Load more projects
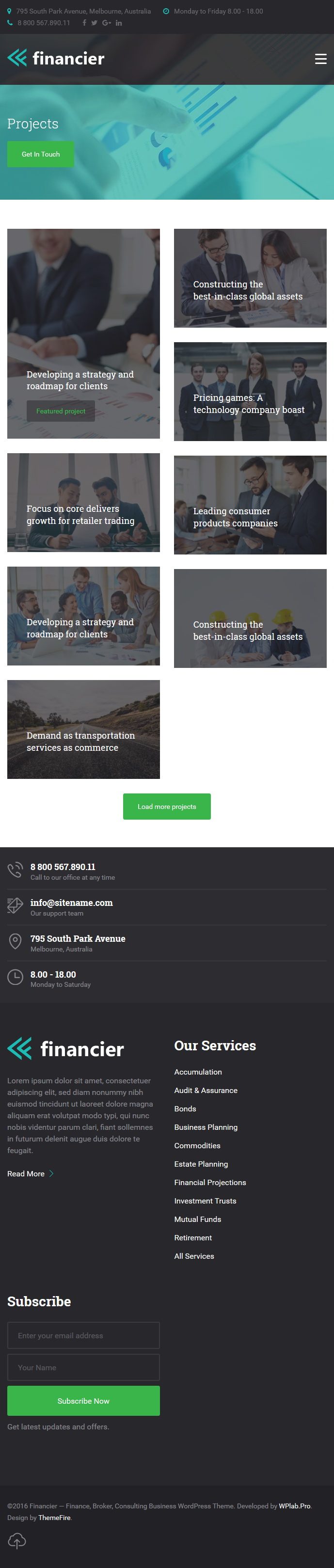This screenshot has width=334, height=1568. [167, 807]
